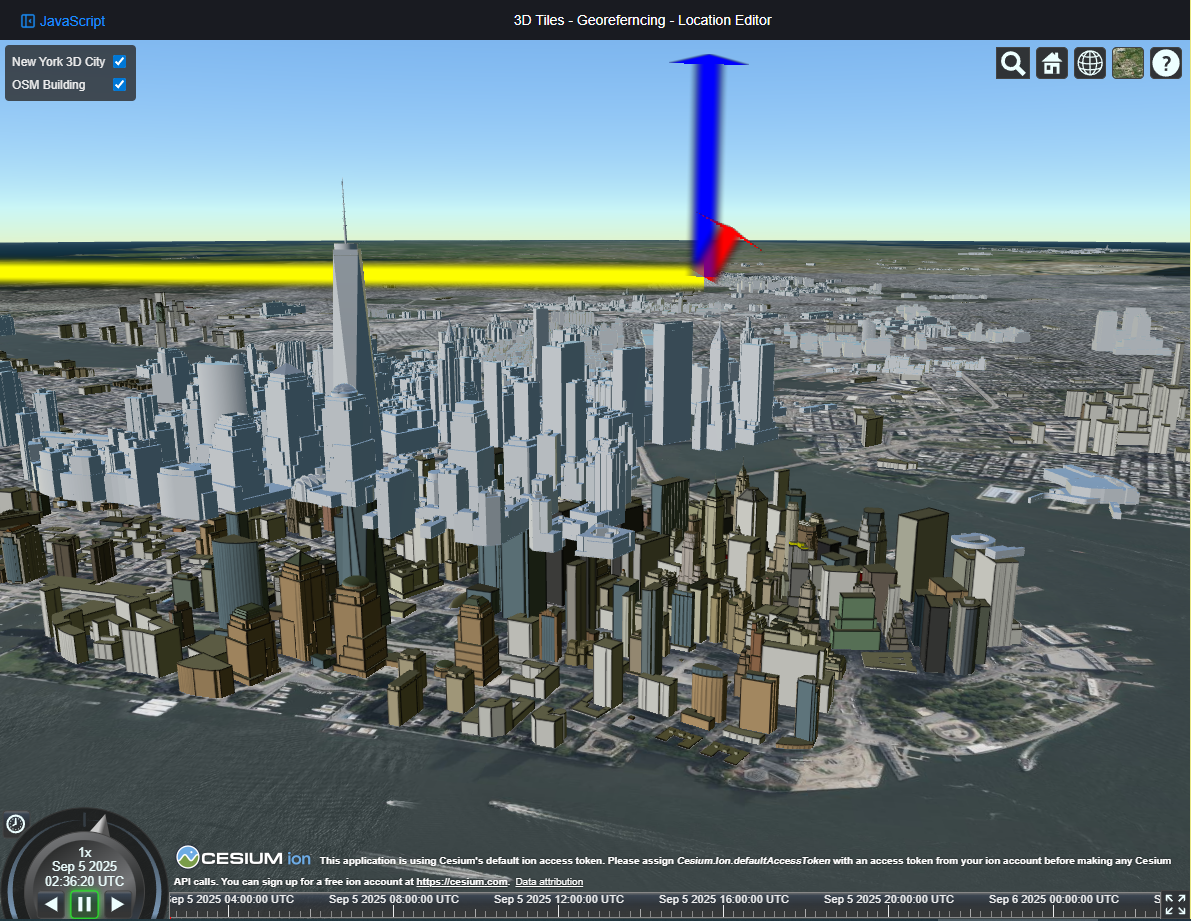The image size is (1191, 921).
Task: Open the geocoder search tool
Action: (x=1013, y=63)
